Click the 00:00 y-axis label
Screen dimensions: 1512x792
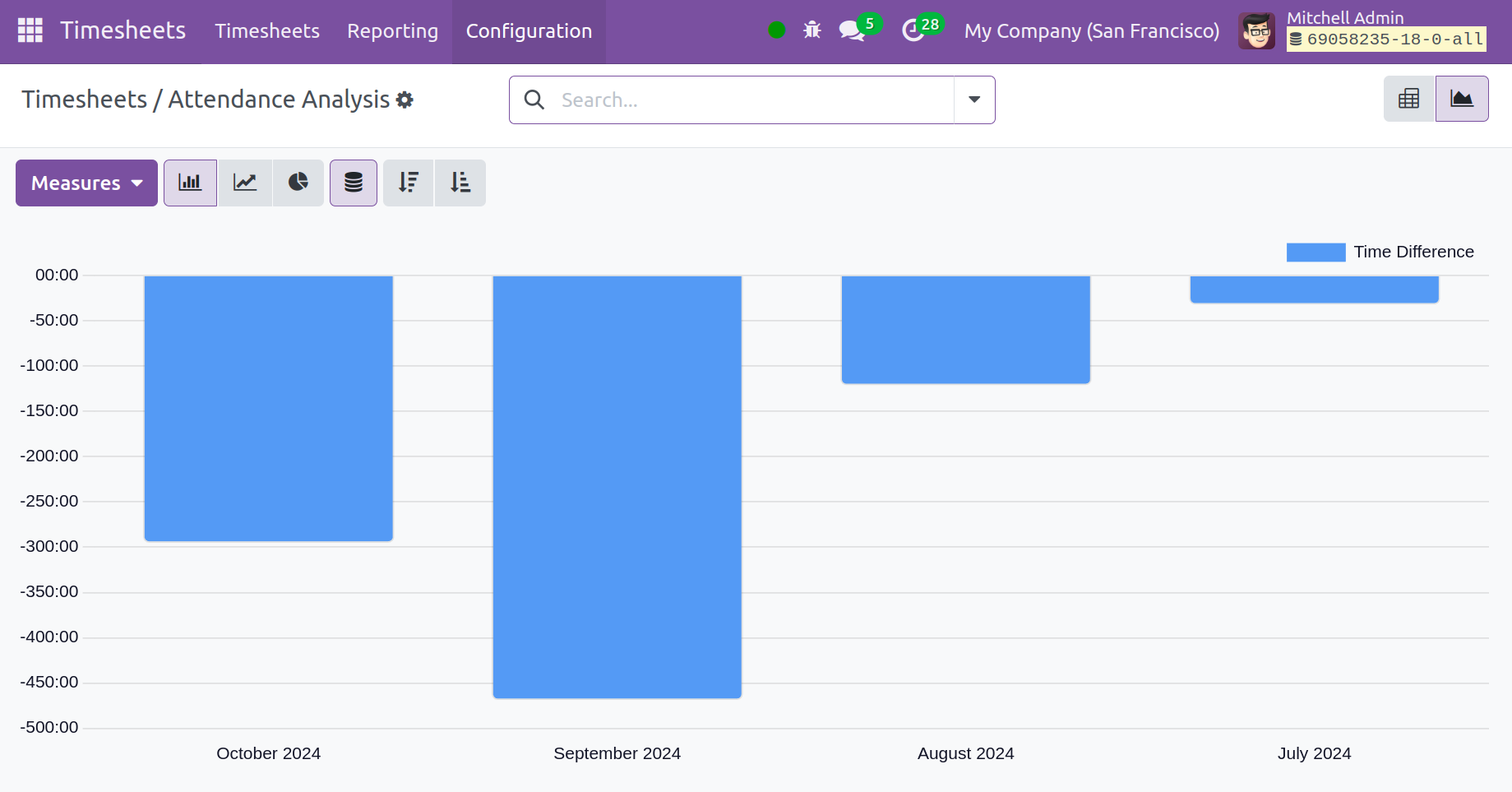(x=57, y=275)
